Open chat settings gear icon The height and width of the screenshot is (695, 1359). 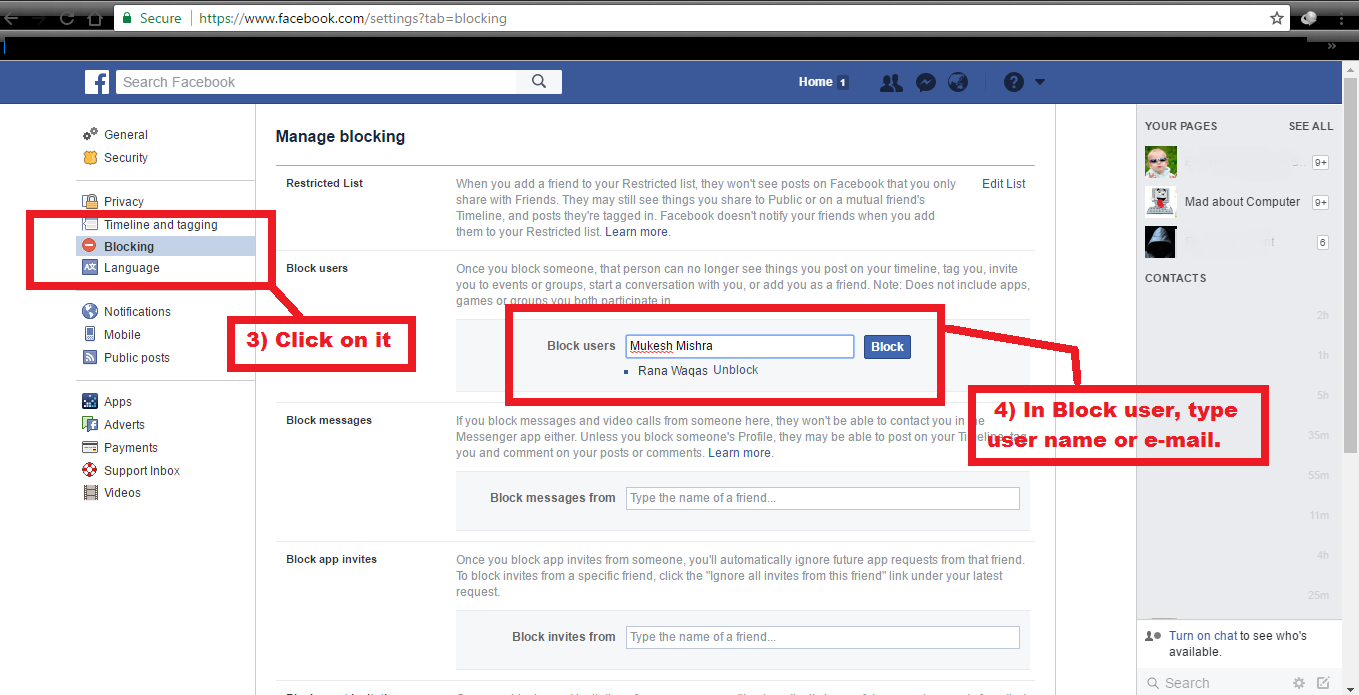click(x=1299, y=683)
